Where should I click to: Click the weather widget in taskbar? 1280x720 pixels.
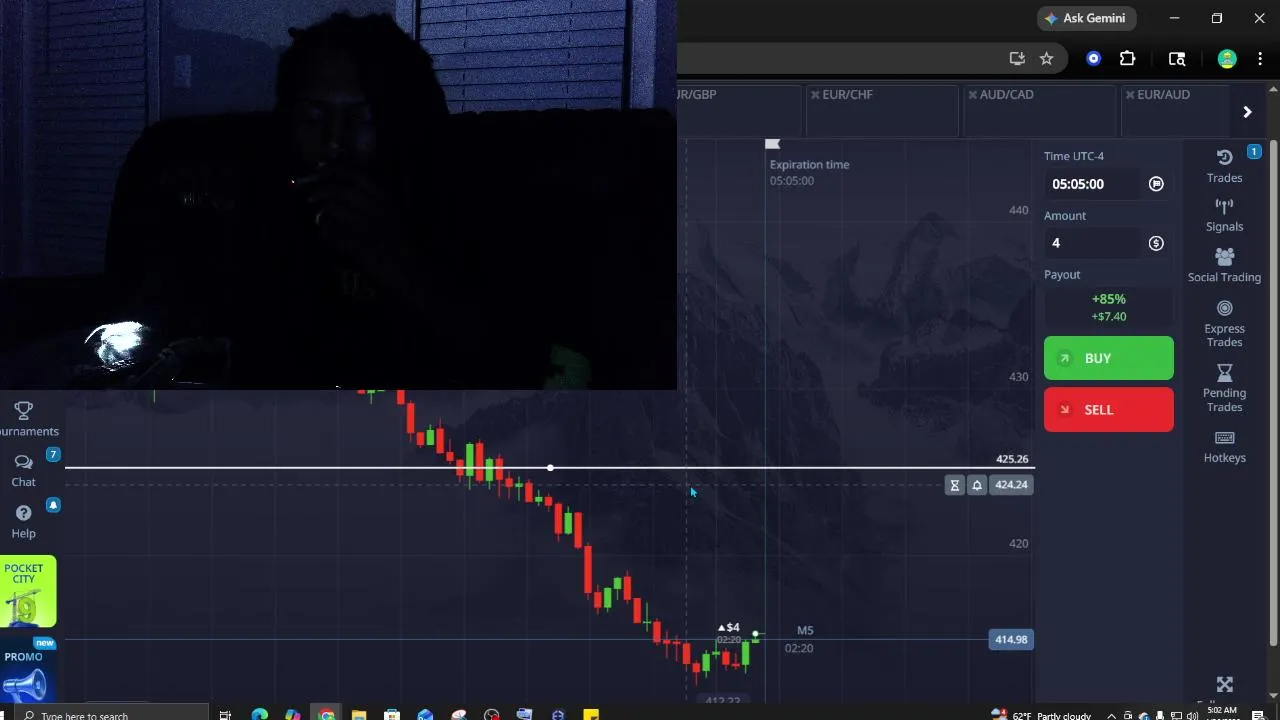click(1041, 715)
